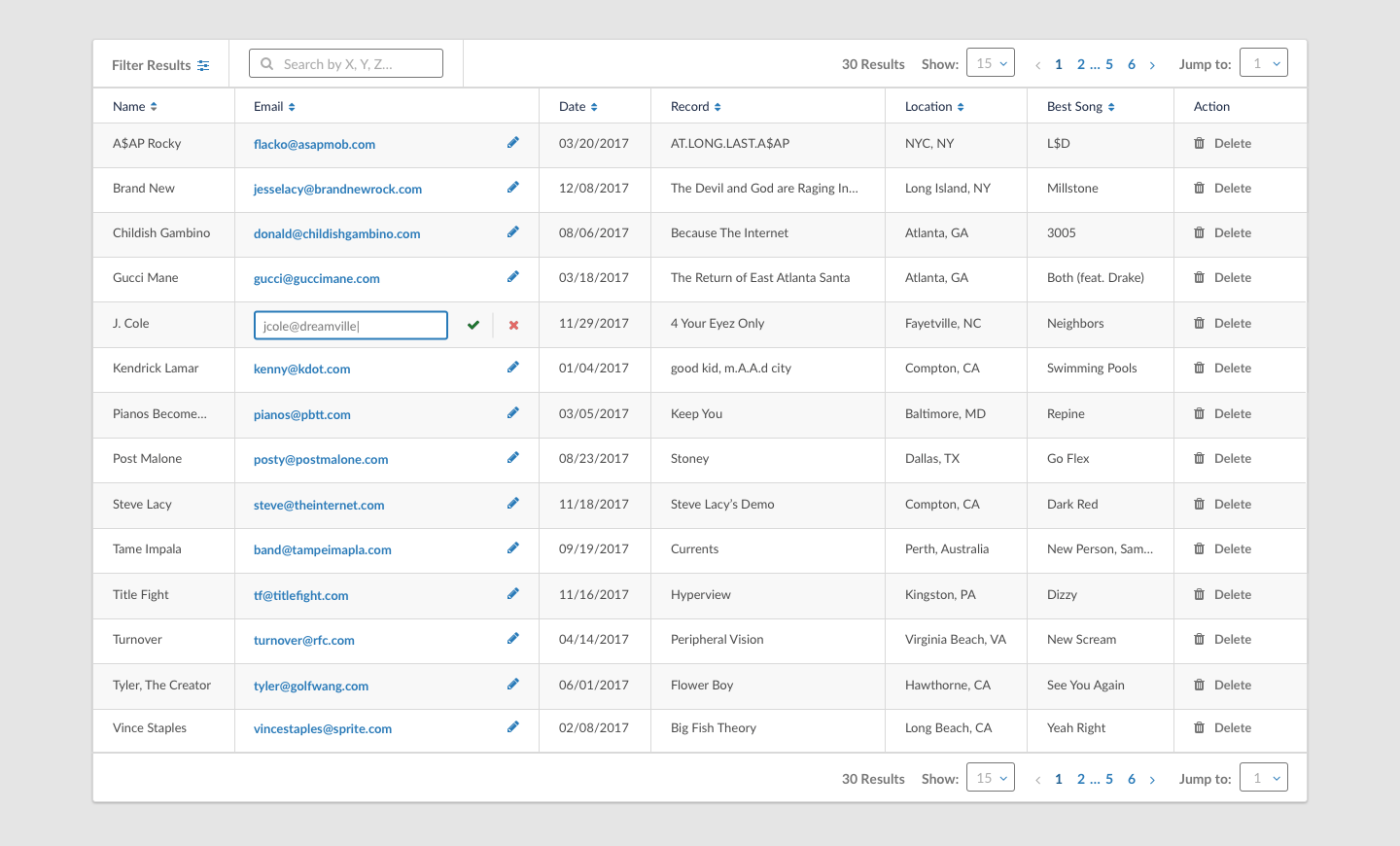
Task: Delete the Turnover row
Action: point(1222,639)
